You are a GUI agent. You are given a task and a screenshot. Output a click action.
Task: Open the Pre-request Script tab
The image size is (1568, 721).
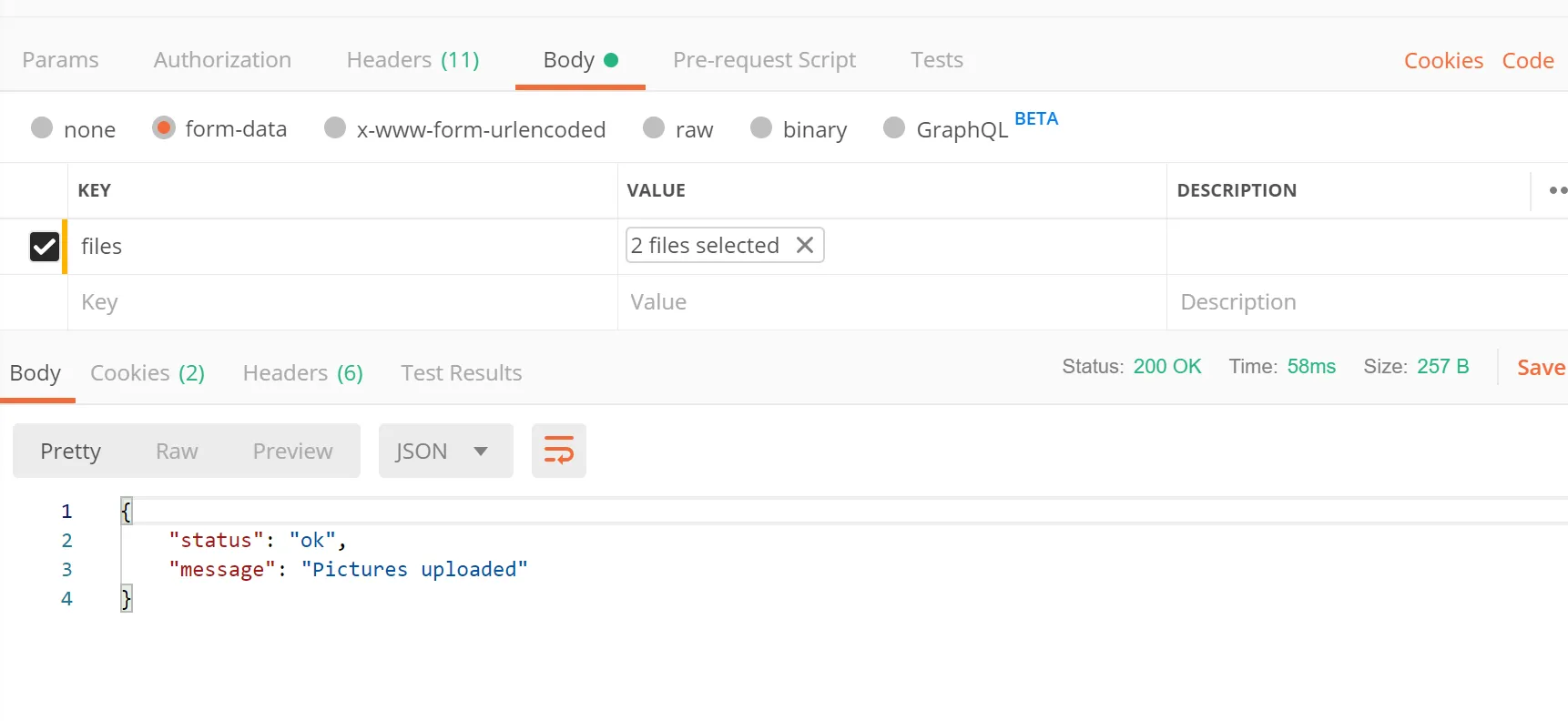pyautogui.click(x=764, y=60)
